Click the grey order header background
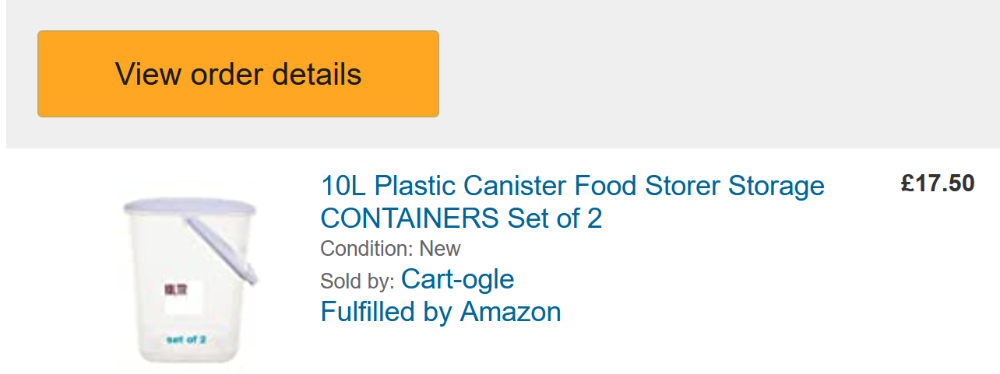The height and width of the screenshot is (374, 1000). click(702, 74)
